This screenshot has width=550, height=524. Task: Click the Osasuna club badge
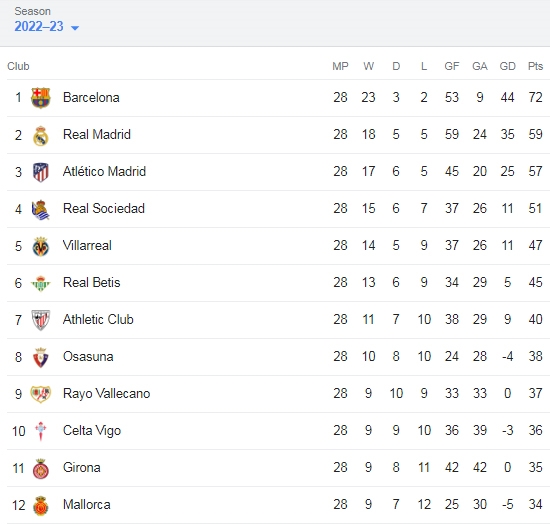[x=40, y=357]
